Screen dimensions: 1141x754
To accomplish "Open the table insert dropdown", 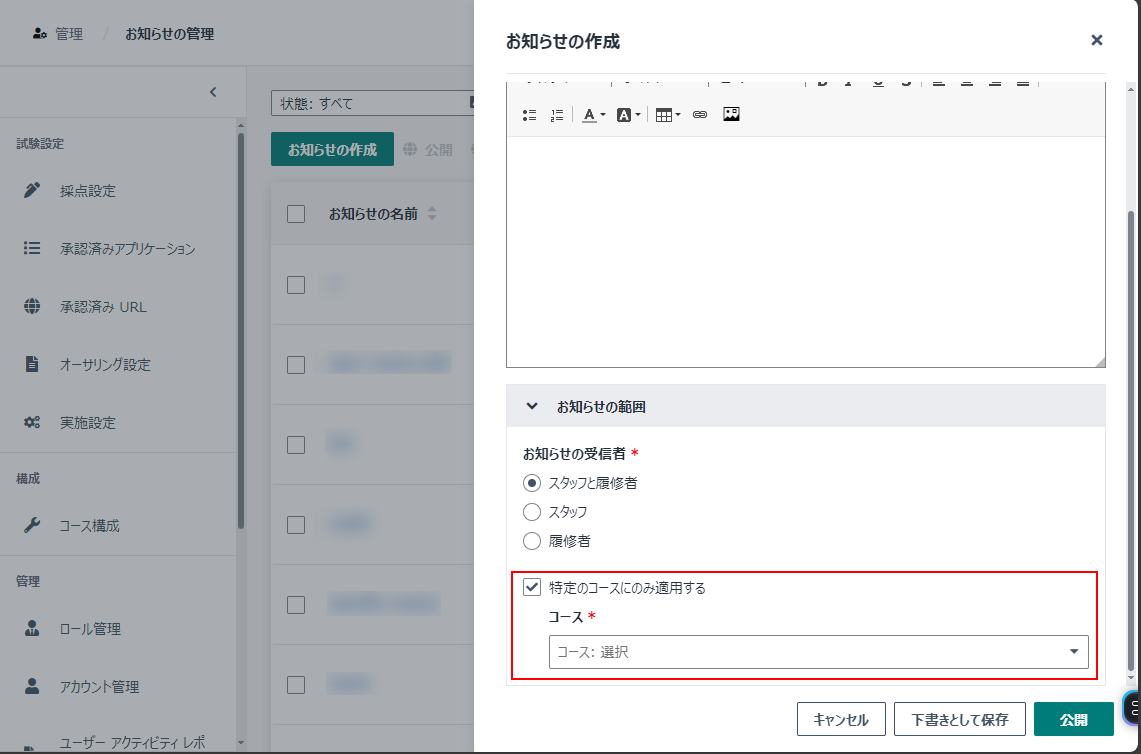I will [x=667, y=115].
